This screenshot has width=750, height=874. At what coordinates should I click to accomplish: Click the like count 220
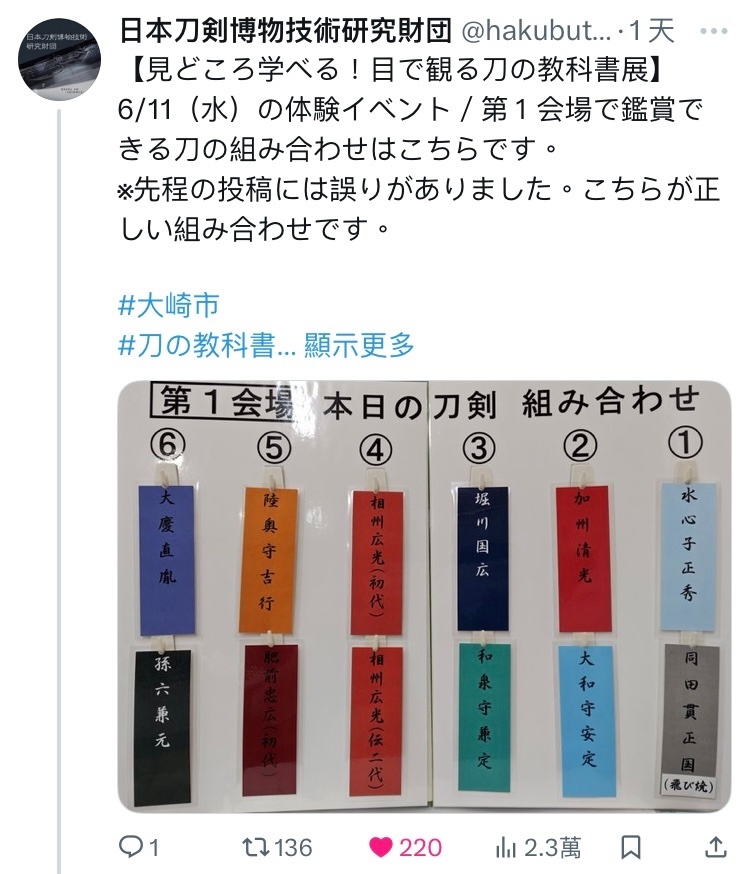420,848
